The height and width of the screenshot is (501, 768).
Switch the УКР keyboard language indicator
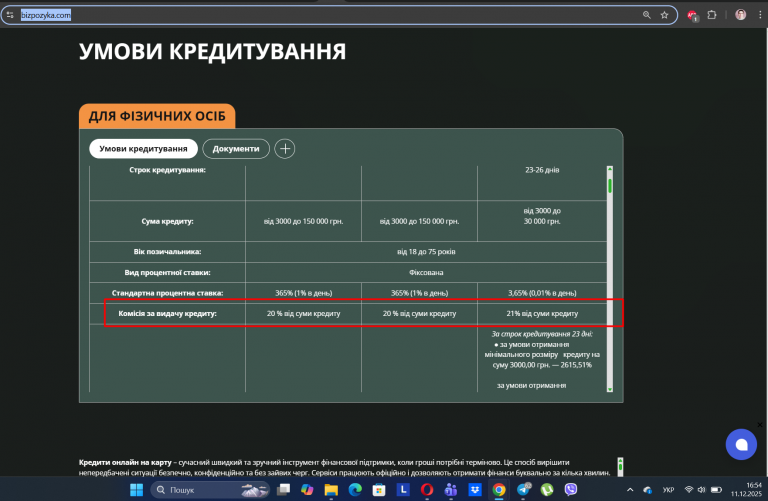click(x=668, y=490)
